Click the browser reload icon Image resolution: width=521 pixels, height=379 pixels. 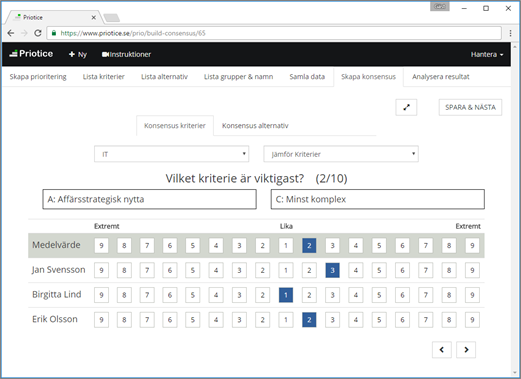pyautogui.click(x=38, y=33)
